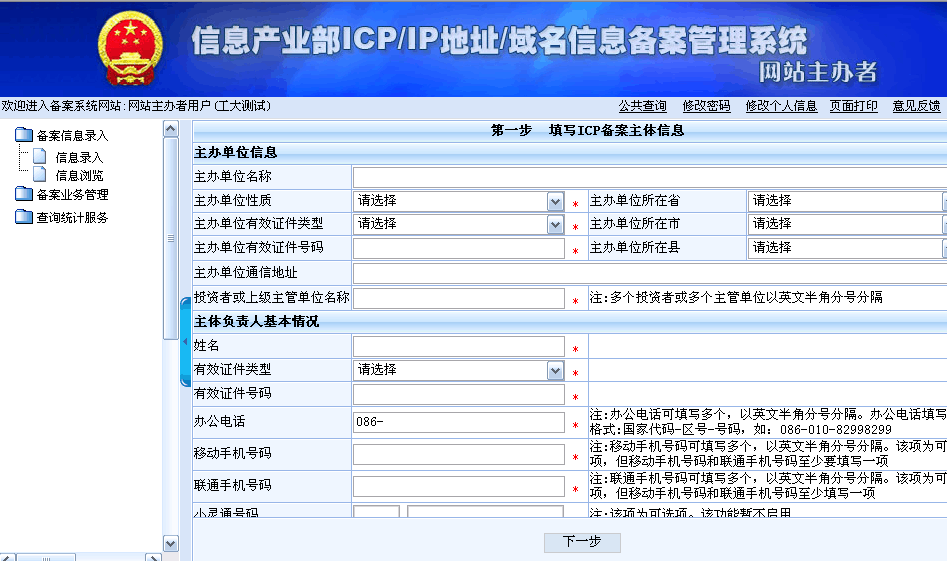Screen dimensions: 947x561
Task: Click the folder icon beside 查询统计服务
Action: point(24,217)
